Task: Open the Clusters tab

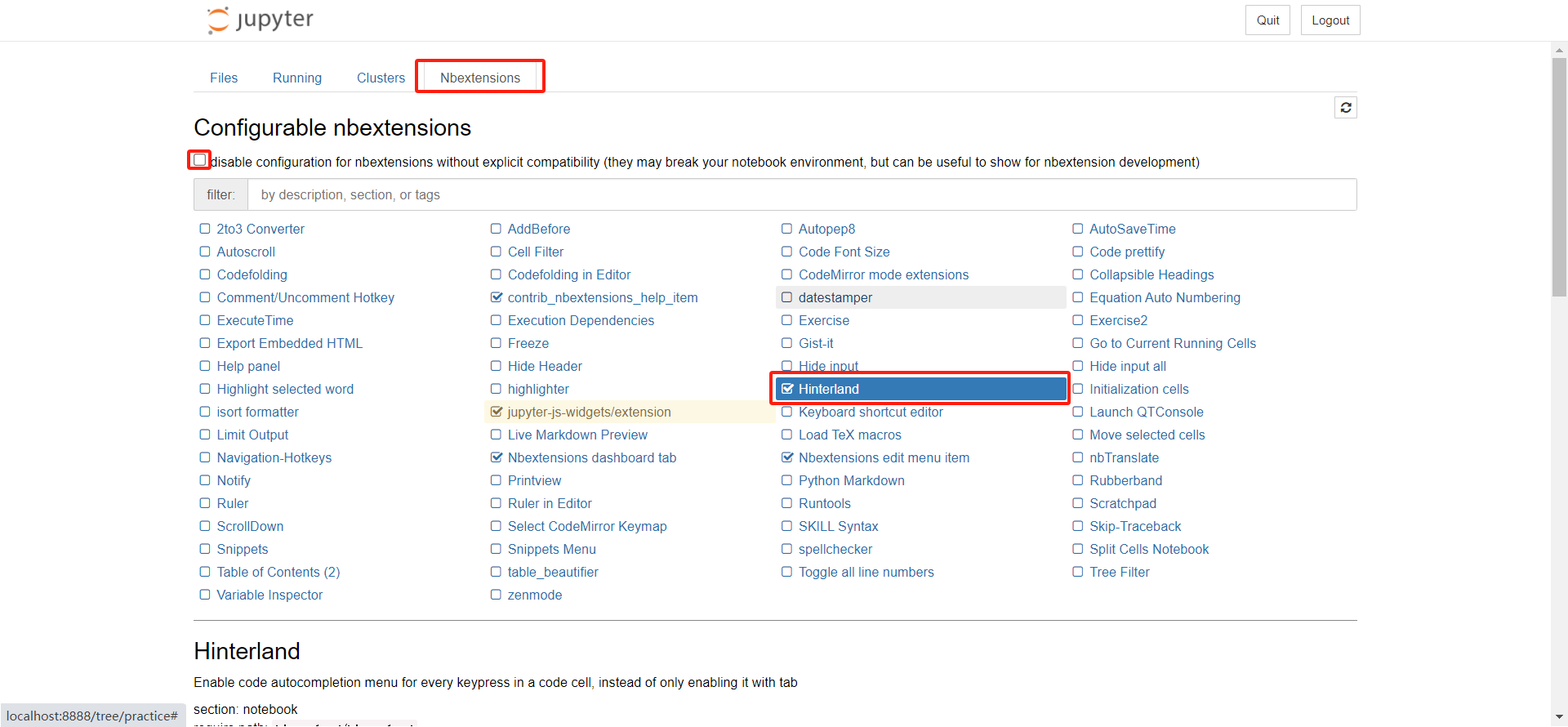Action: (381, 78)
